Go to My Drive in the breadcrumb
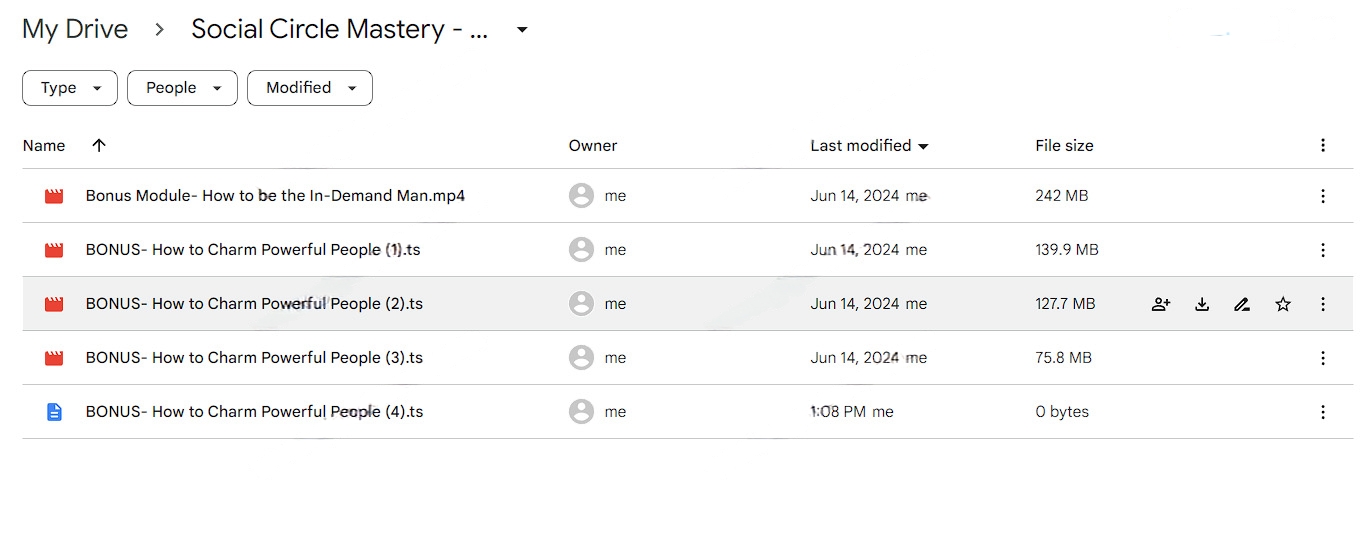 coord(75,29)
